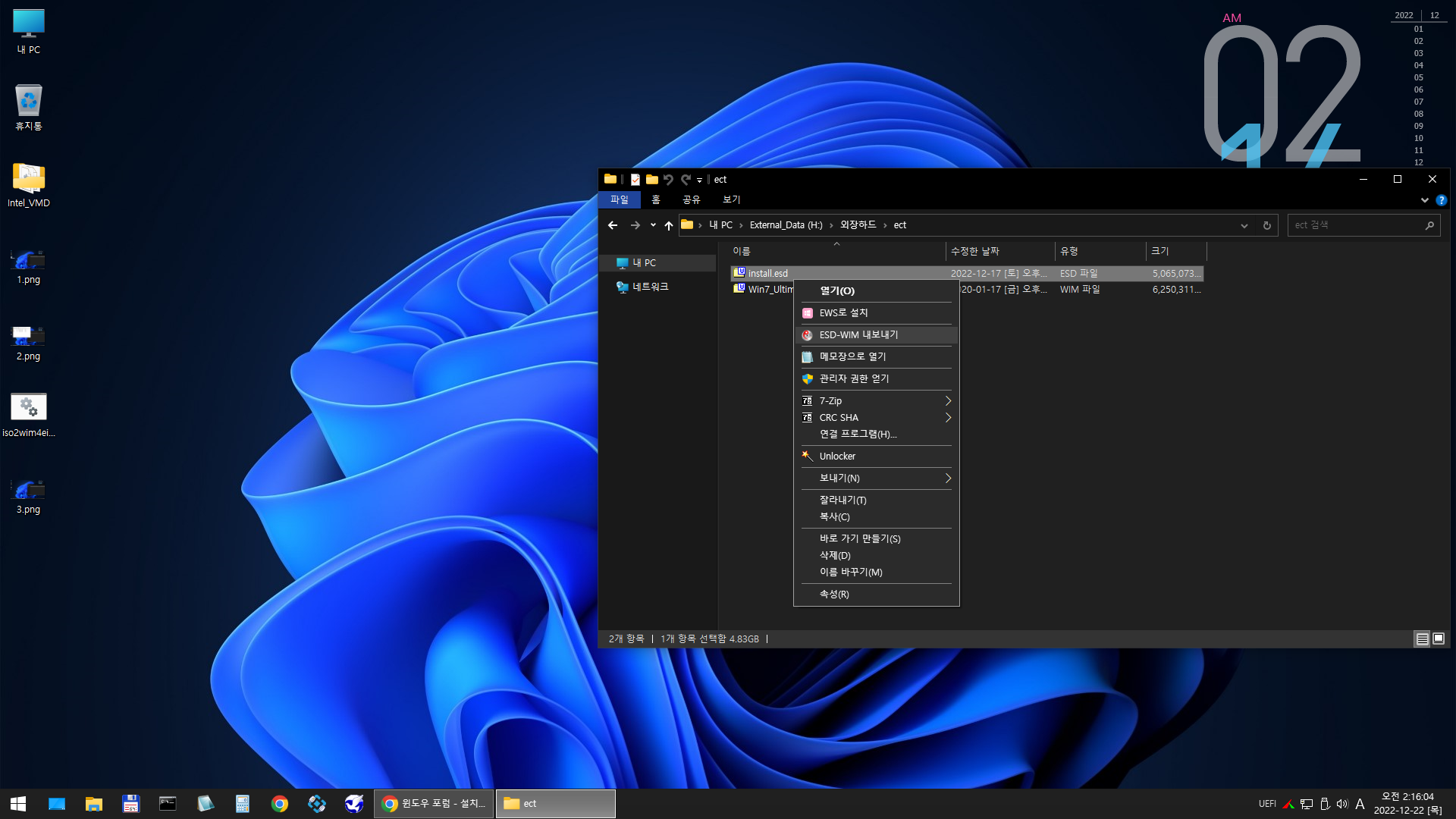Open the address bar history dropdown
The width and height of the screenshot is (1456, 819).
point(1244,225)
